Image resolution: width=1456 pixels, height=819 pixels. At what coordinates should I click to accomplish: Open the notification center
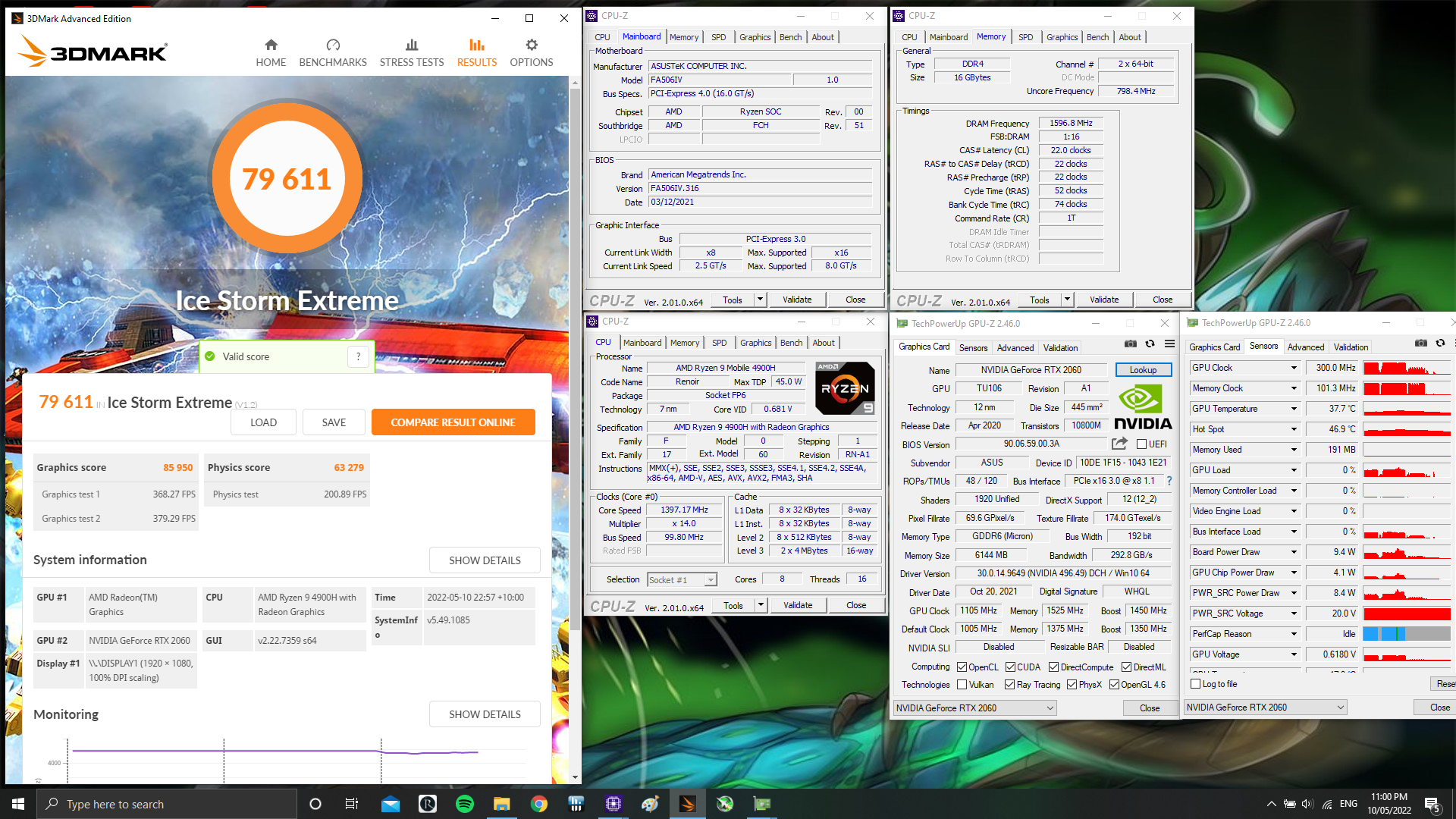pyautogui.click(x=1432, y=804)
